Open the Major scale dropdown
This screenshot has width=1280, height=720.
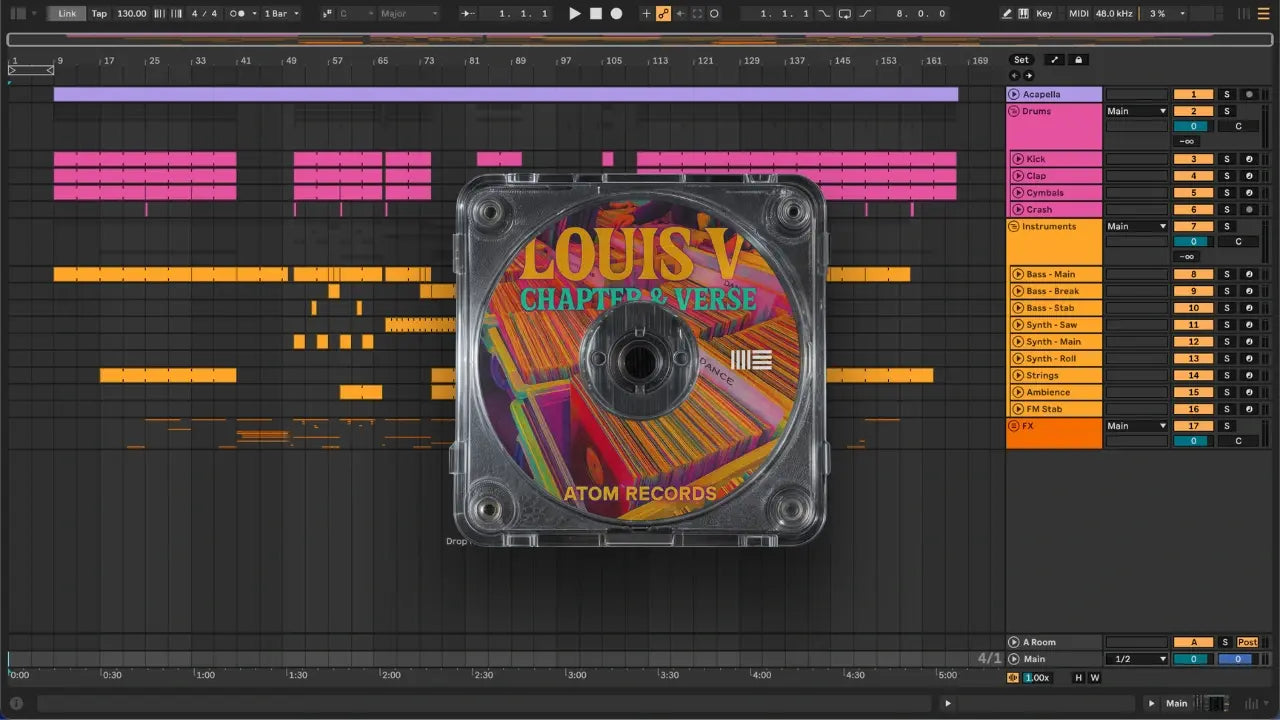pos(408,14)
